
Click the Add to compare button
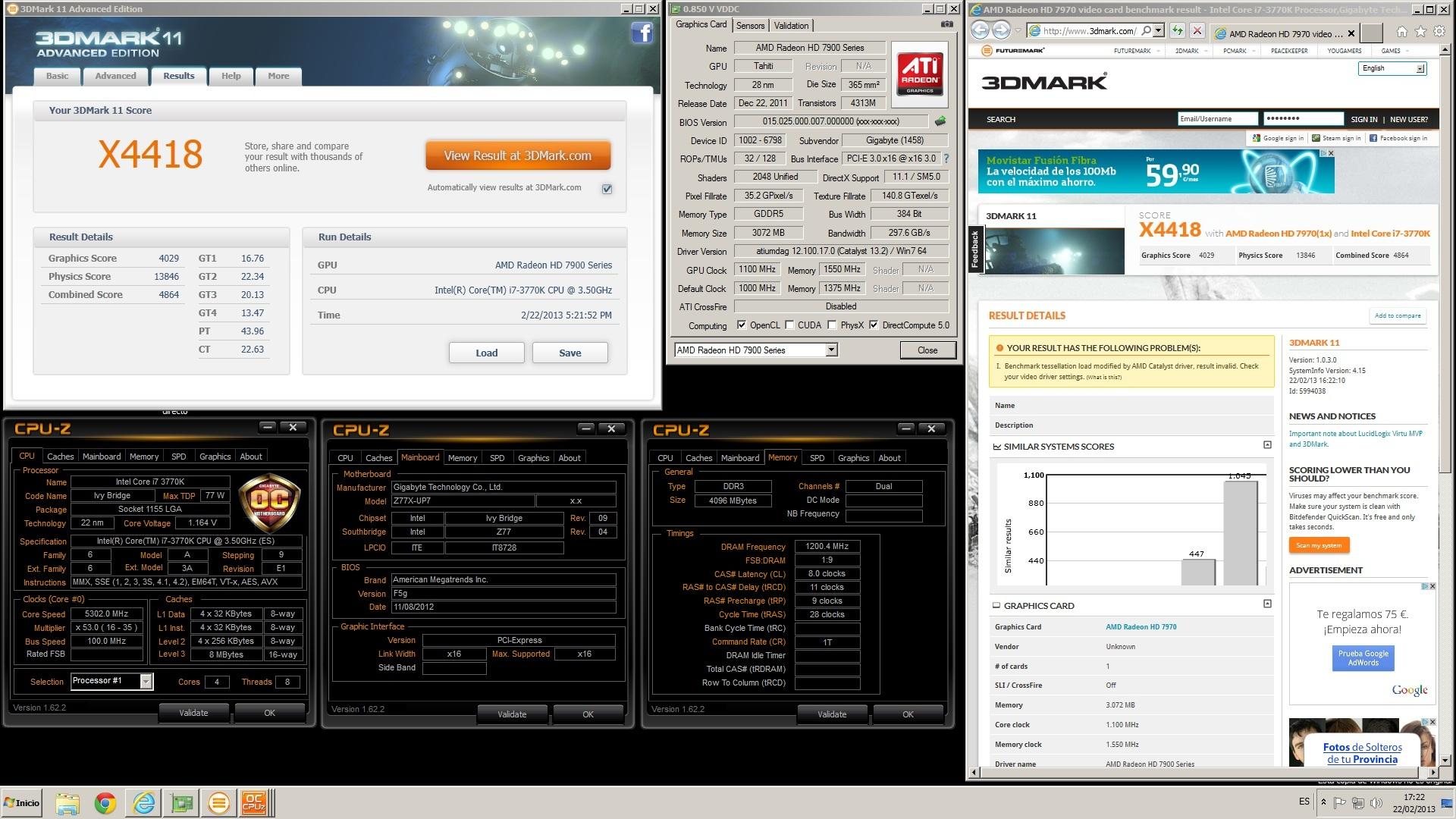coord(1398,315)
